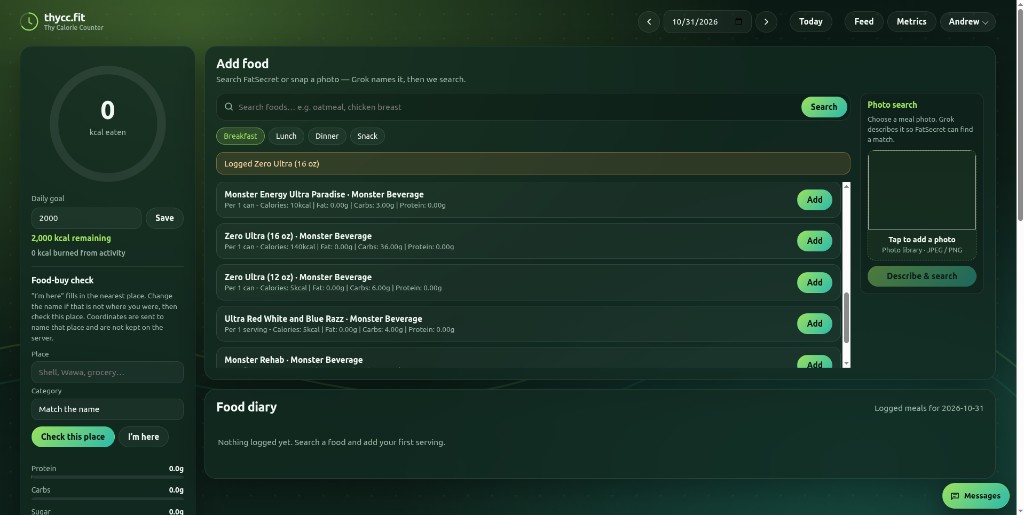The height and width of the screenshot is (515, 1024).
Task: Click the results list scrollbar thumb
Action: [846, 318]
